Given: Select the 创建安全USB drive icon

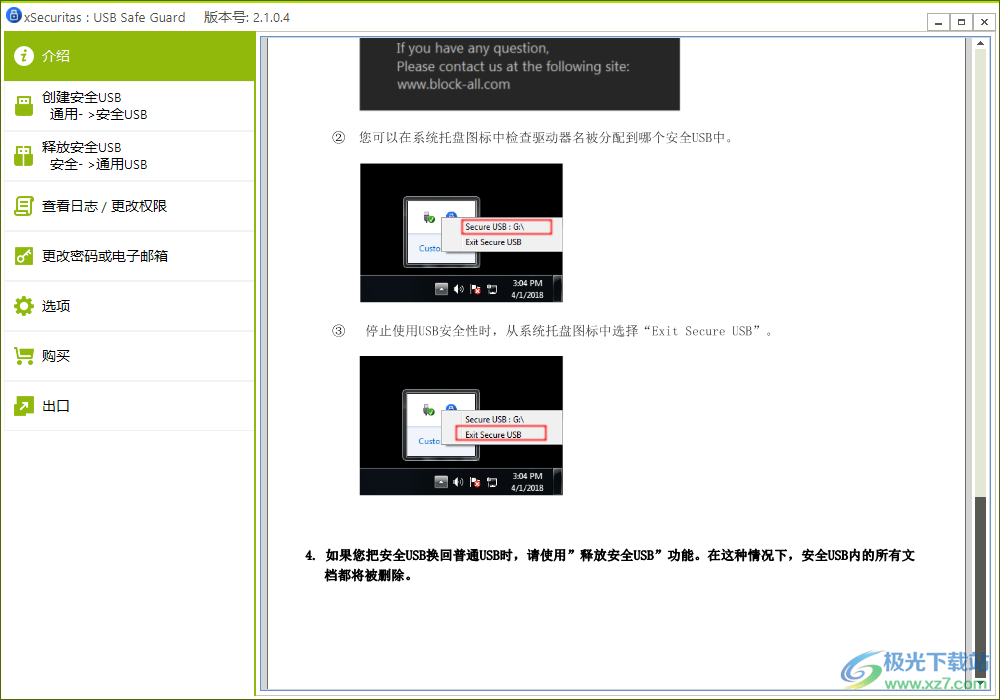Looking at the screenshot, I should [23, 105].
